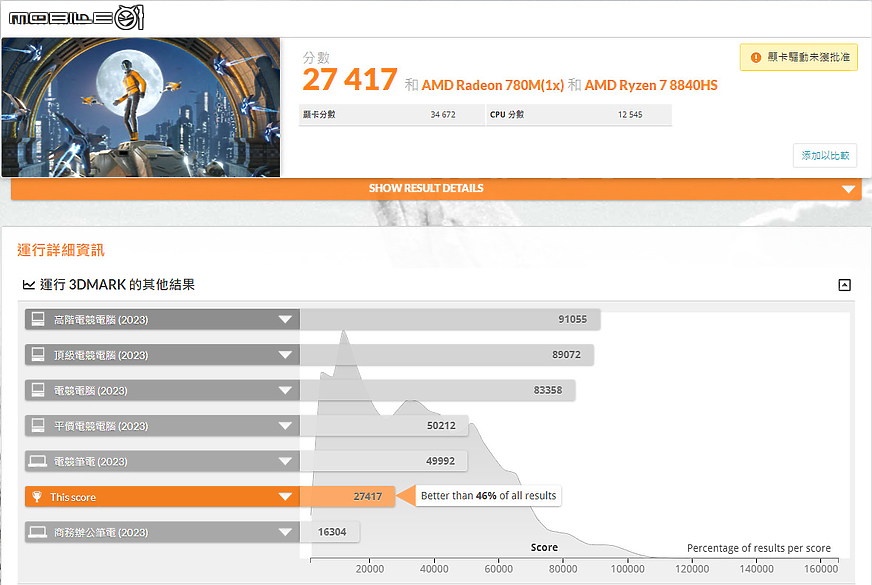872x585 pixels.
Task: Click the 83358 score bar
Action: coord(437,390)
